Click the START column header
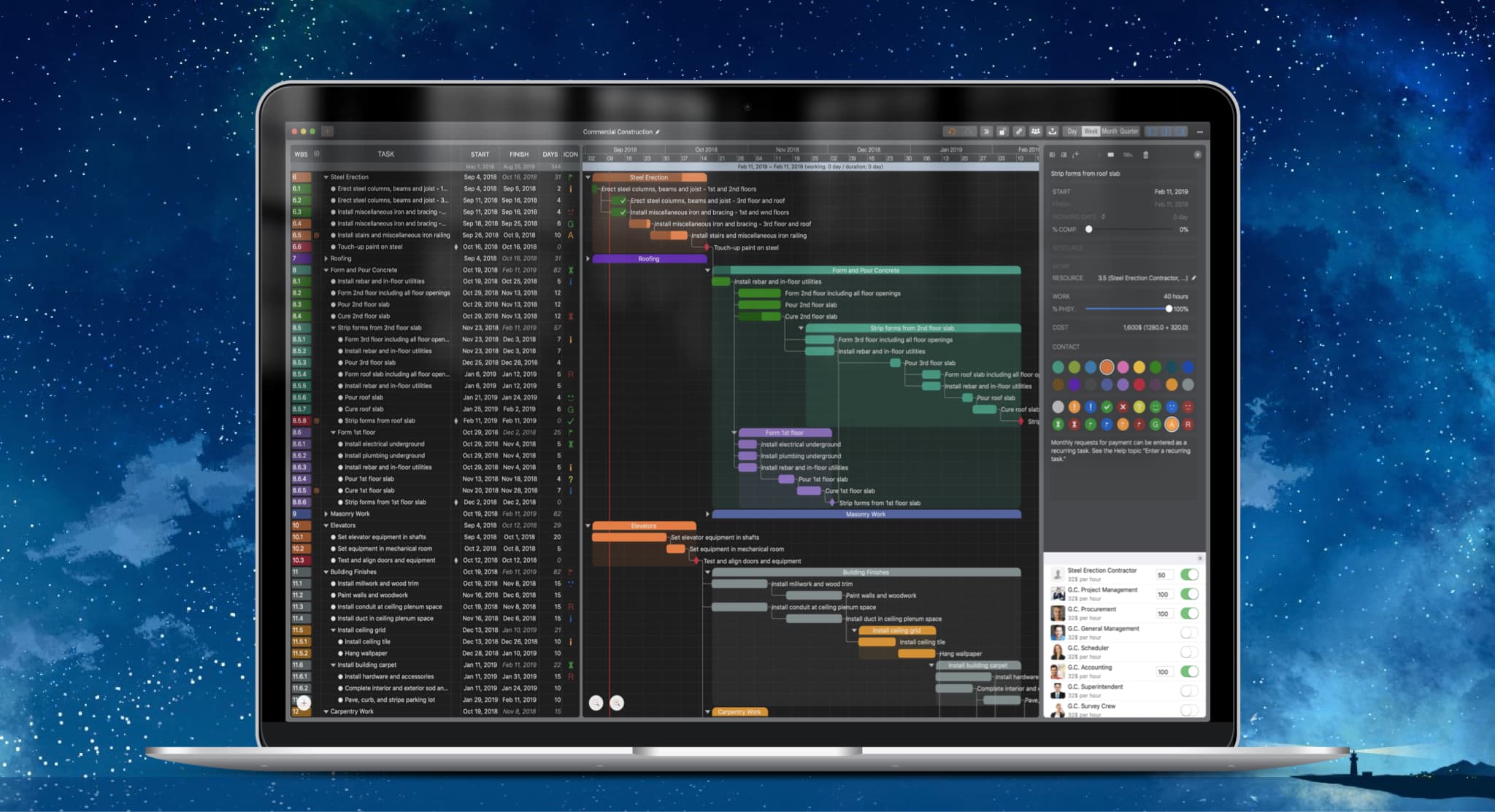The height and width of the screenshot is (812, 1495). coord(480,155)
